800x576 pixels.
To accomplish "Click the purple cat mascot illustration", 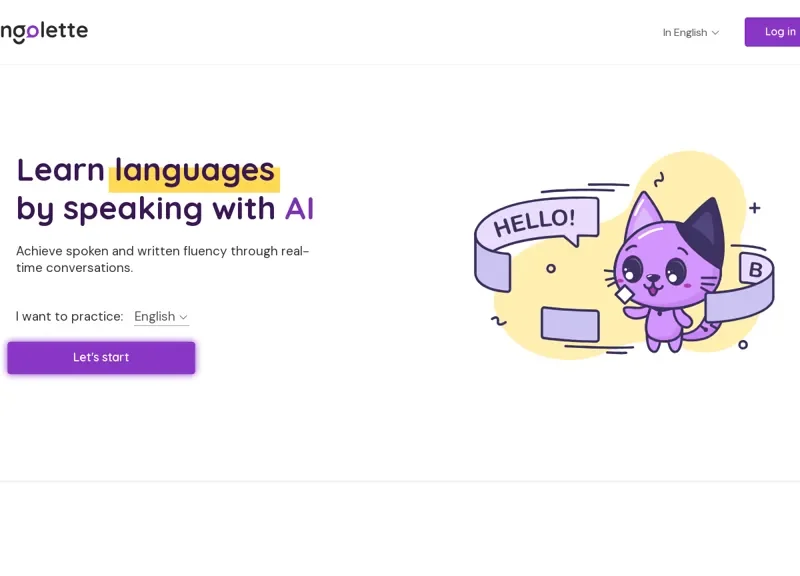I will pos(666,273).
